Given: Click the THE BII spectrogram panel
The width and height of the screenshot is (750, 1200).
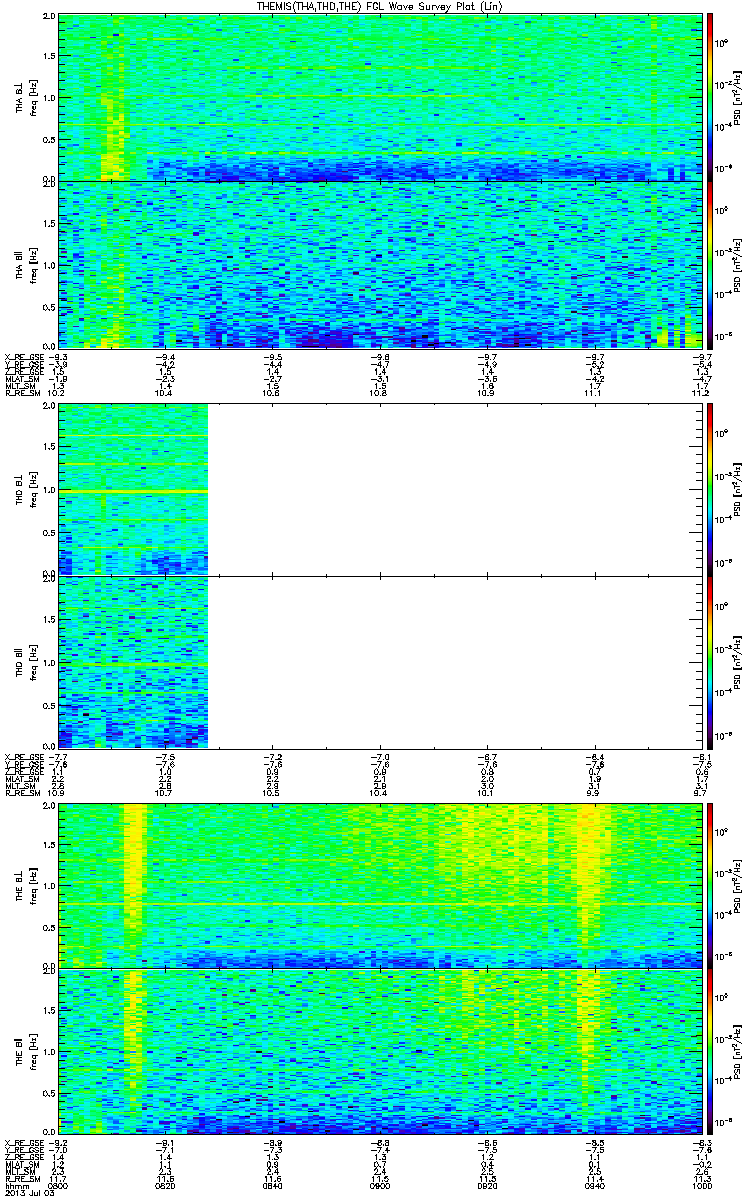Looking at the screenshot, I should point(381,1052).
